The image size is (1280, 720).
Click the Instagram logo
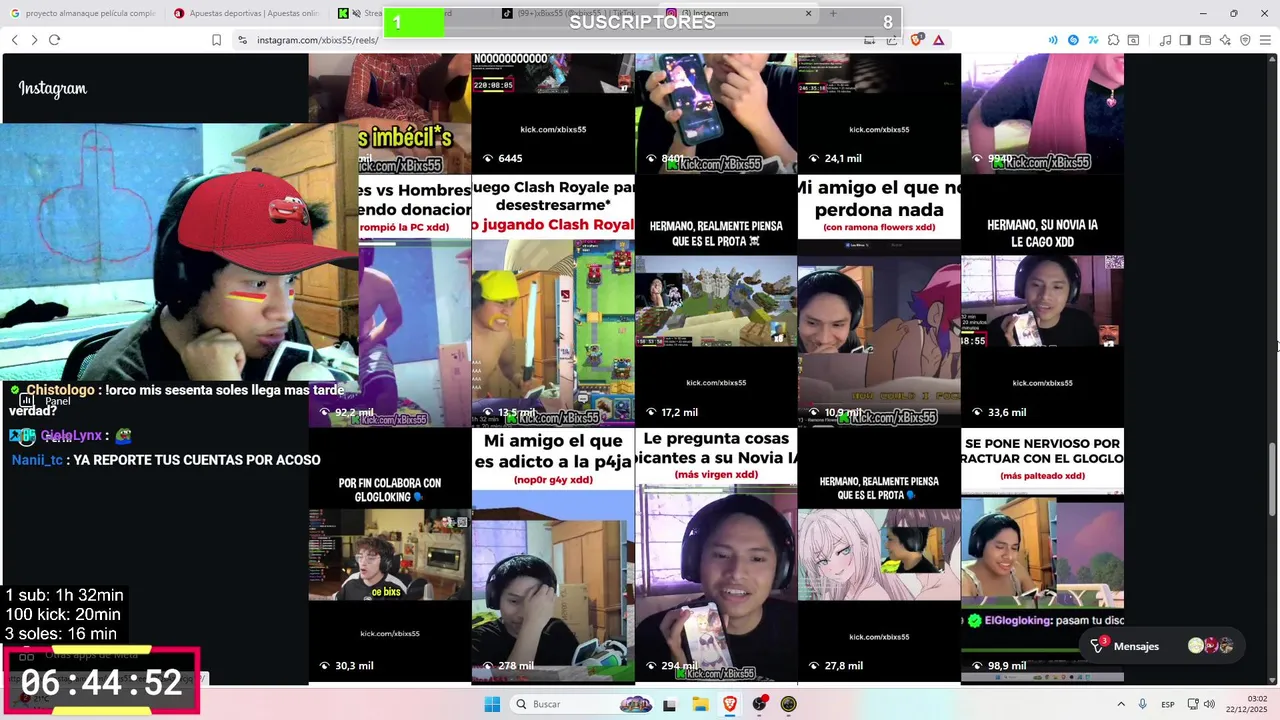pyautogui.click(x=52, y=88)
